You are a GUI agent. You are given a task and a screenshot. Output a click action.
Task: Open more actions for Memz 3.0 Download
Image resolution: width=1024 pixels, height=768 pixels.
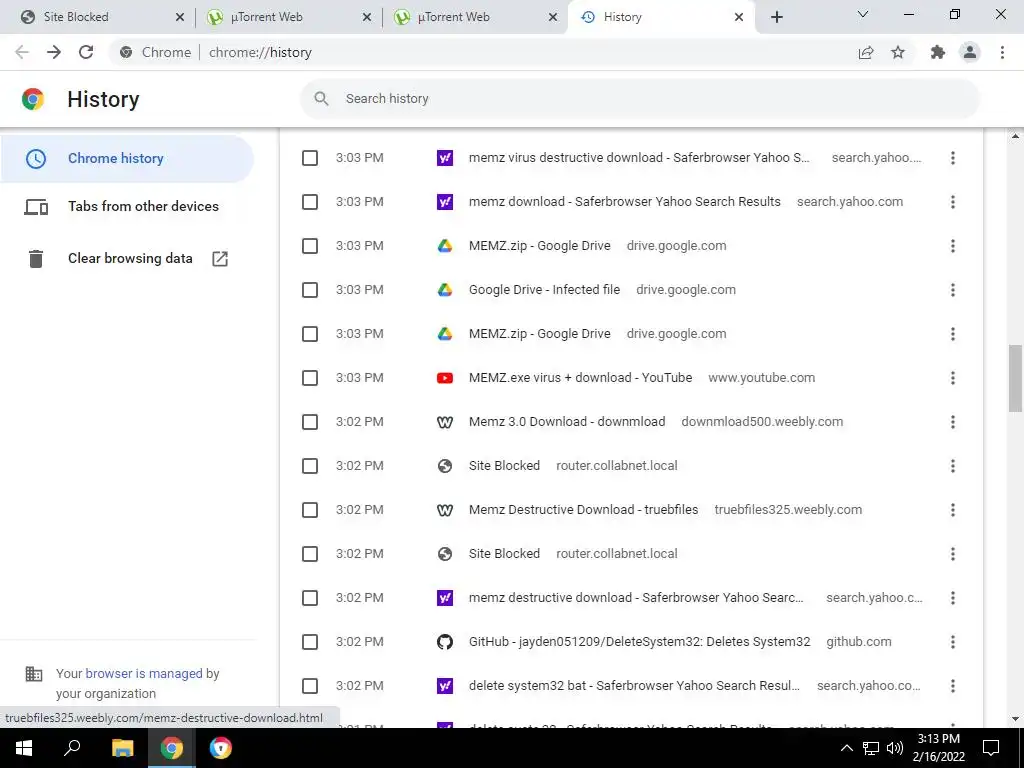tap(953, 422)
